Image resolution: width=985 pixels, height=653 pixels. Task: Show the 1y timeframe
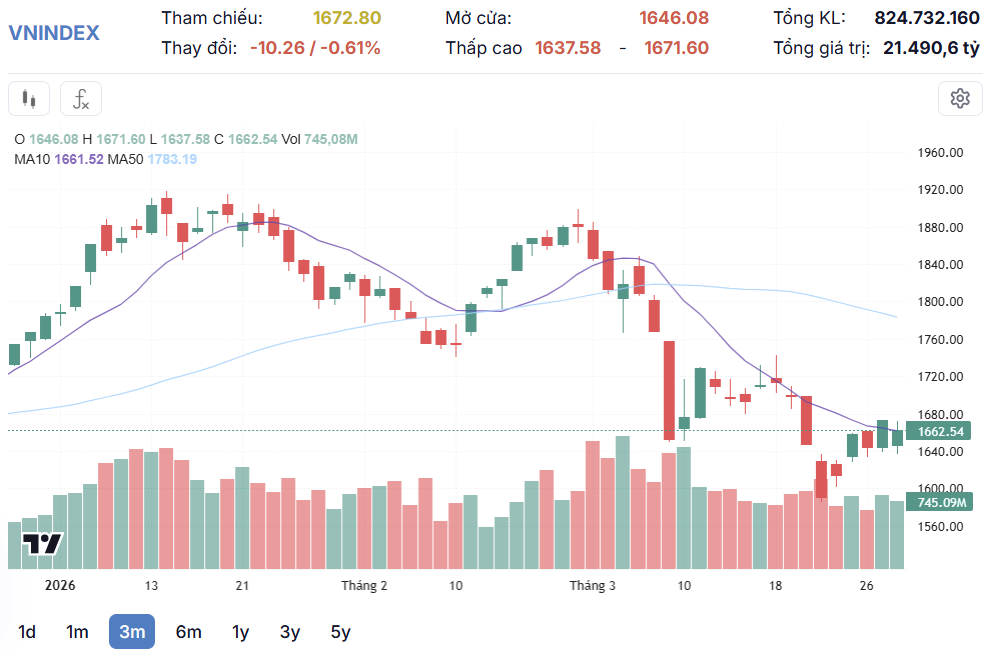click(x=240, y=631)
